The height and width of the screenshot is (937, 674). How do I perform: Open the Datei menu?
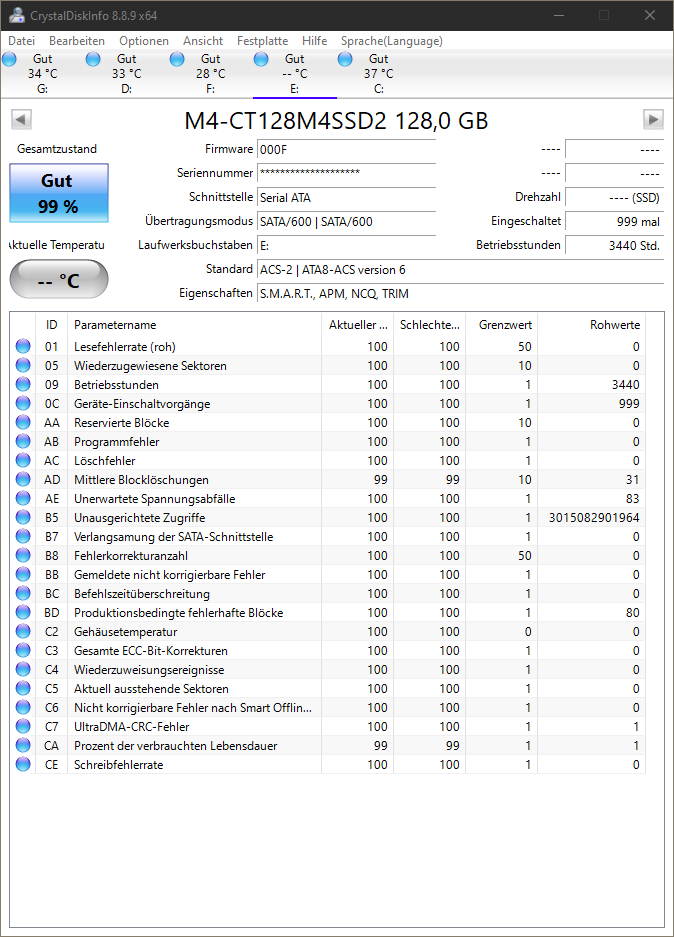[x=22, y=41]
